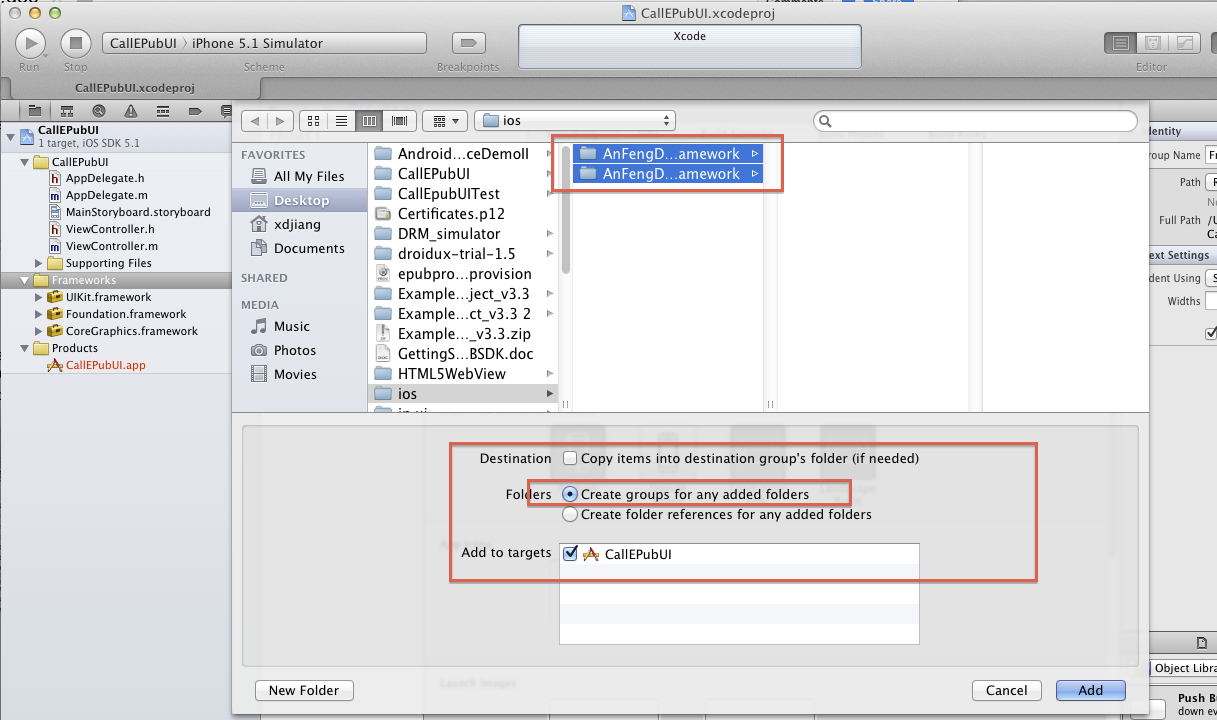The image size is (1217, 720).
Task: Go forward in the file browser
Action: [x=281, y=120]
